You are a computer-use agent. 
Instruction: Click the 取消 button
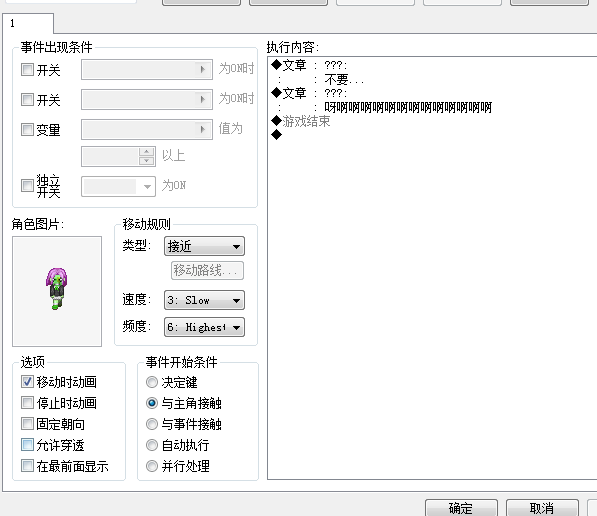click(542, 508)
